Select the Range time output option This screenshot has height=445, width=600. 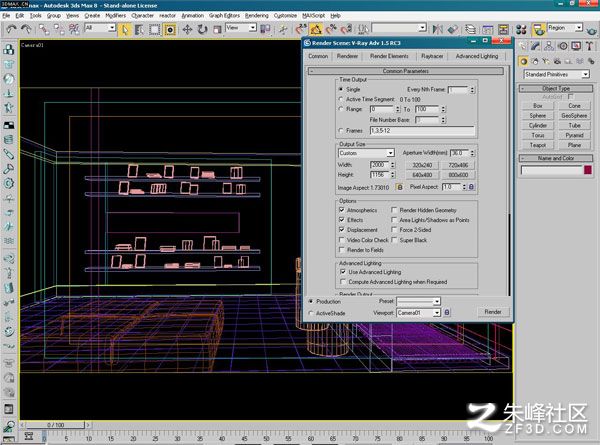tap(341, 109)
